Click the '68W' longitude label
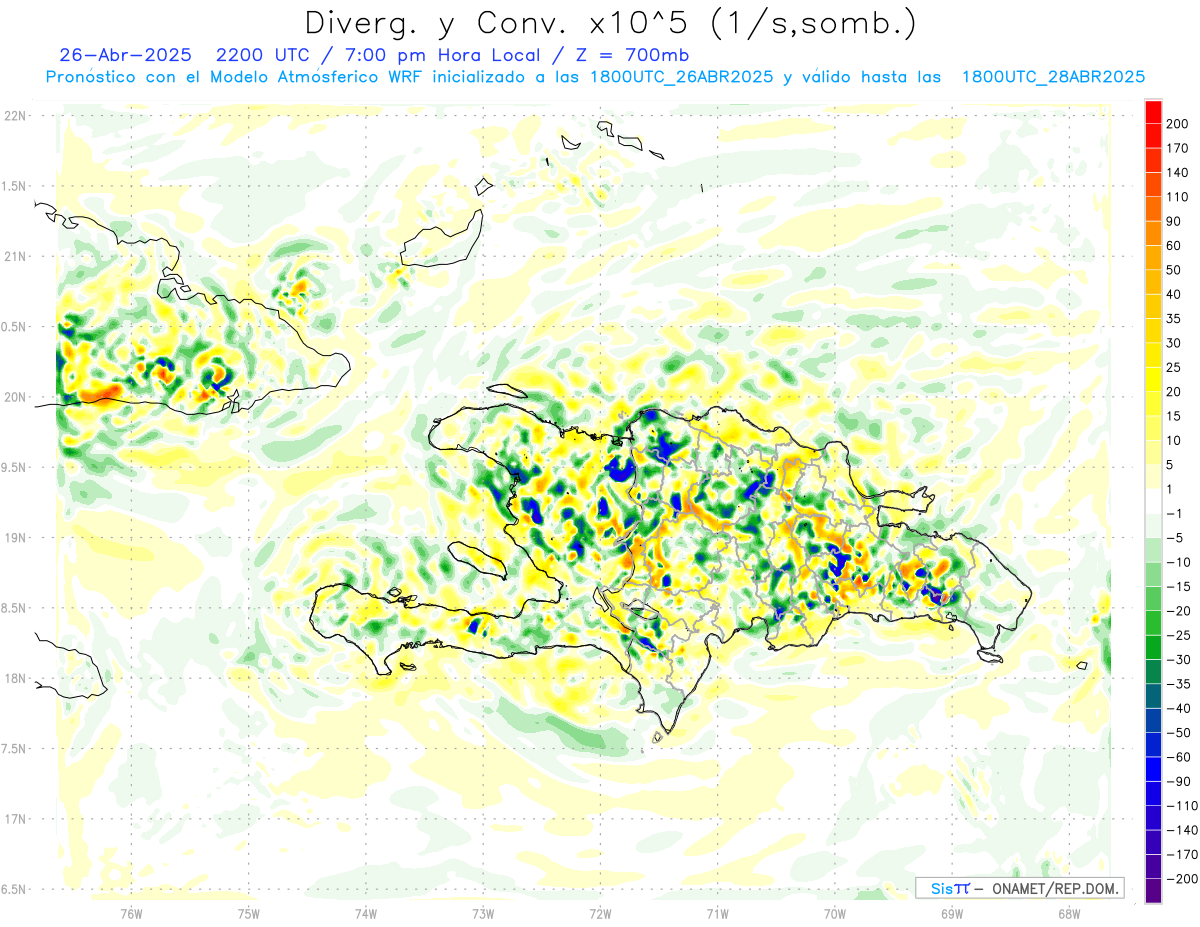This screenshot has width=1200, height=927. (1069, 913)
